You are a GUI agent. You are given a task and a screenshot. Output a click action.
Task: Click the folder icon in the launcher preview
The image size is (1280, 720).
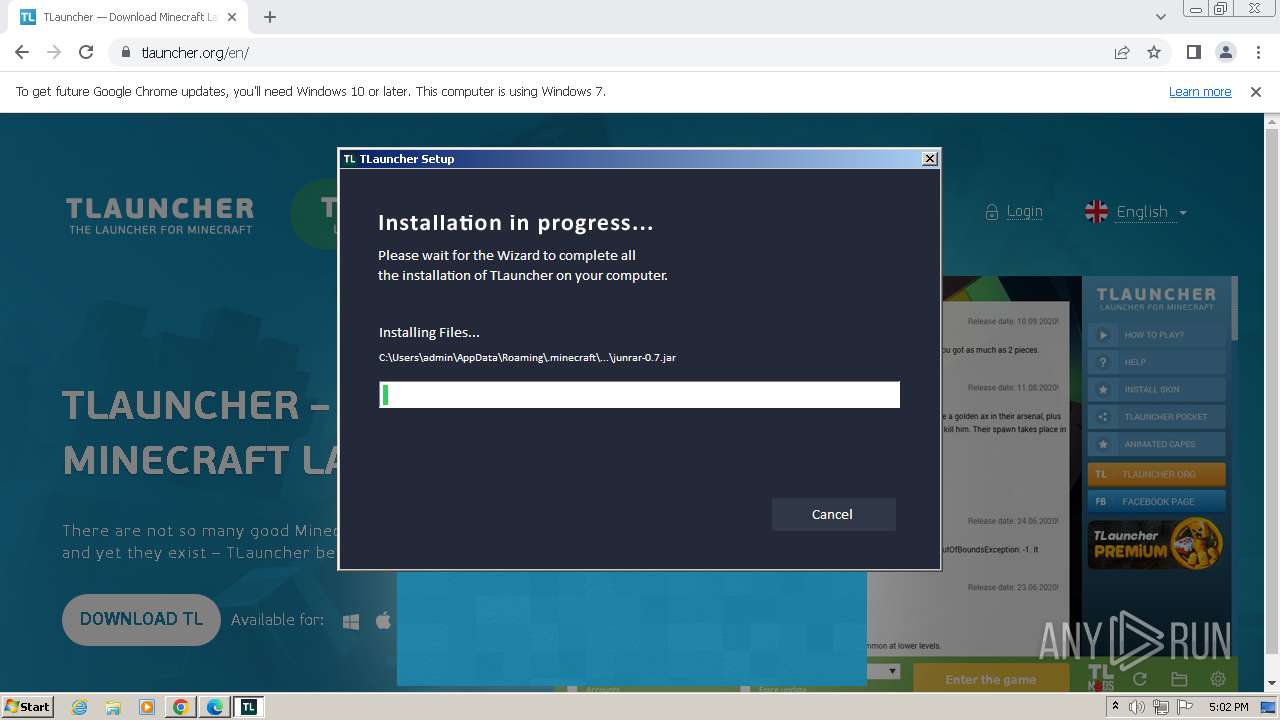(1179, 679)
